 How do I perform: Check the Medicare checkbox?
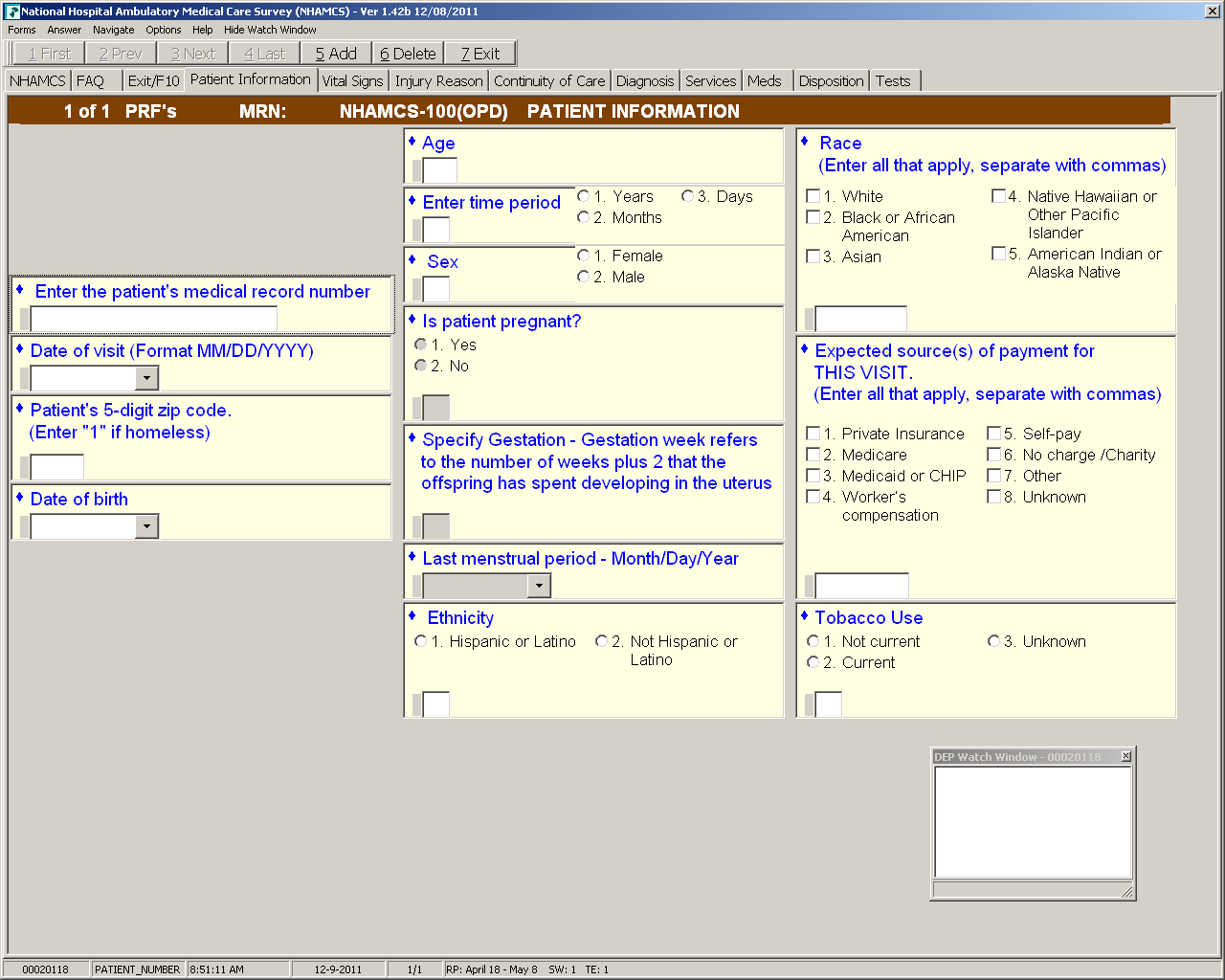[813, 455]
